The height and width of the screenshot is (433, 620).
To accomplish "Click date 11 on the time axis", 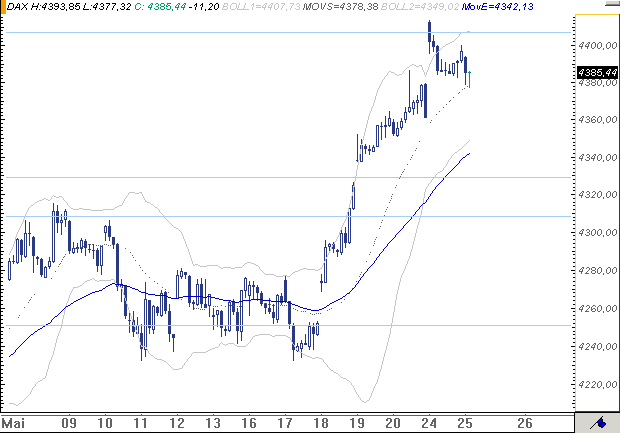I will click(x=140, y=424).
